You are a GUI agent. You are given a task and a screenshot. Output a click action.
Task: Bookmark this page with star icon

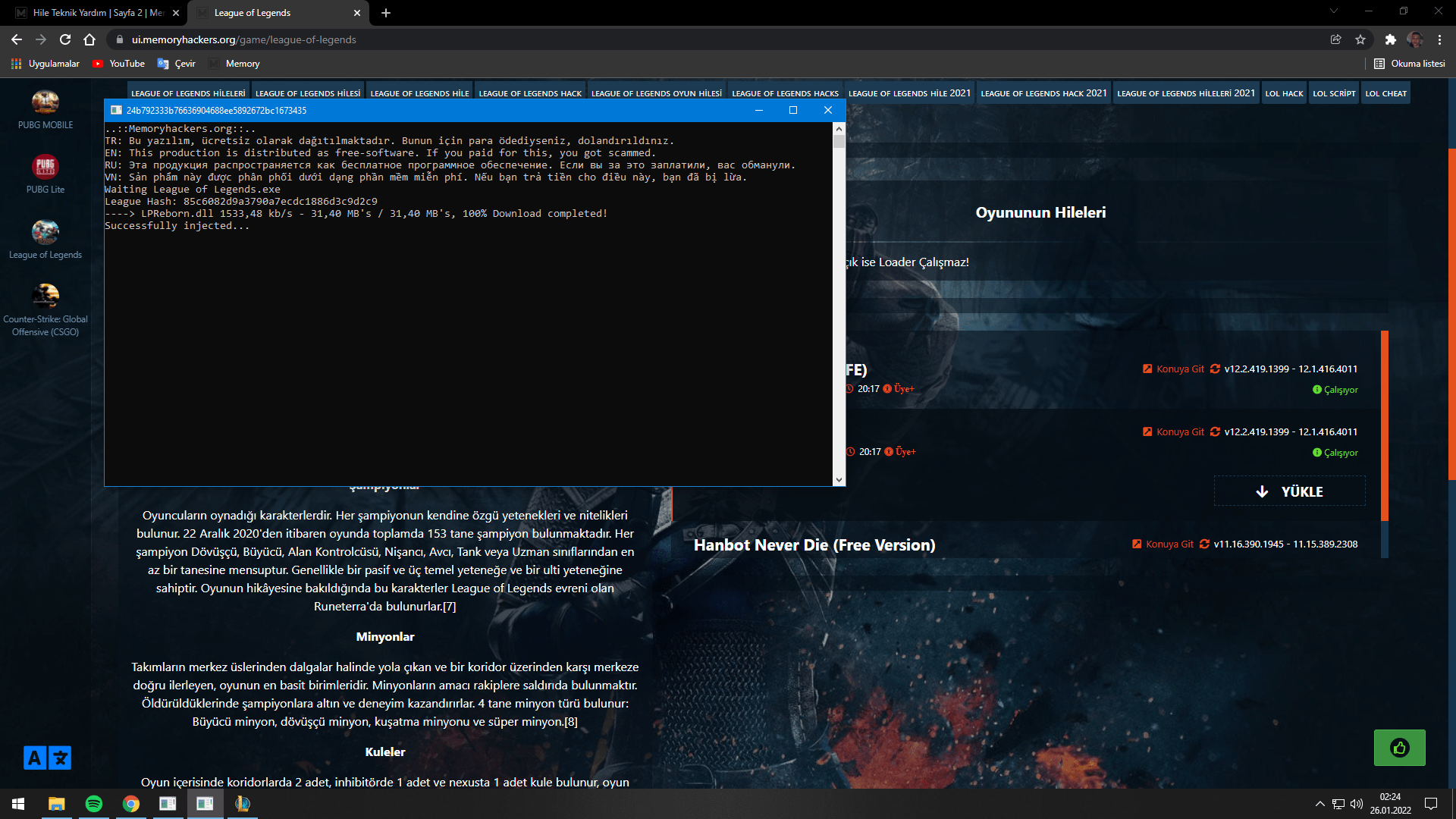[1360, 39]
